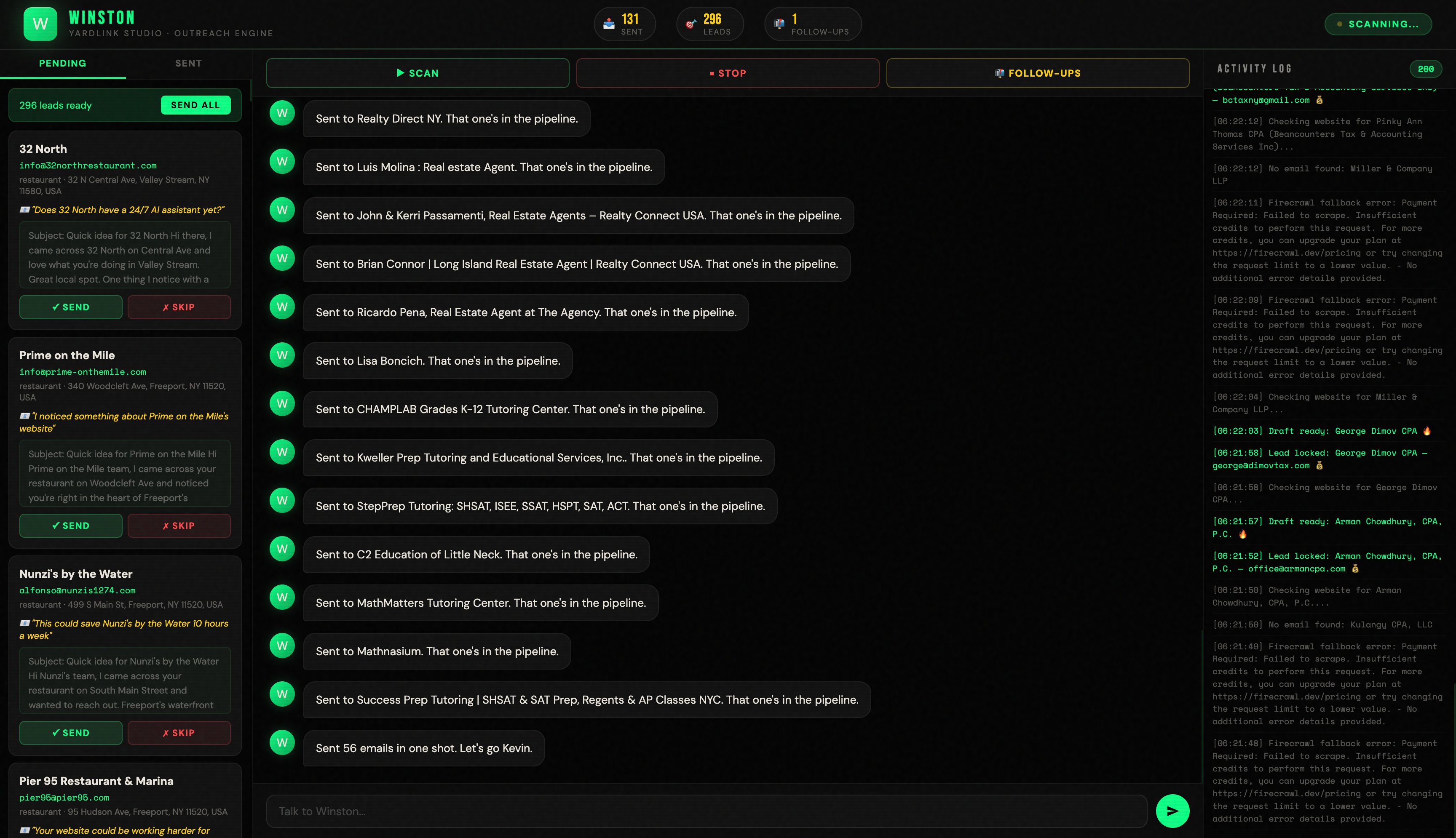Viewport: 1456px width, 838px height.
Task: Click 'Sent to C2 Education of Little Neck' message
Action: pos(476,555)
